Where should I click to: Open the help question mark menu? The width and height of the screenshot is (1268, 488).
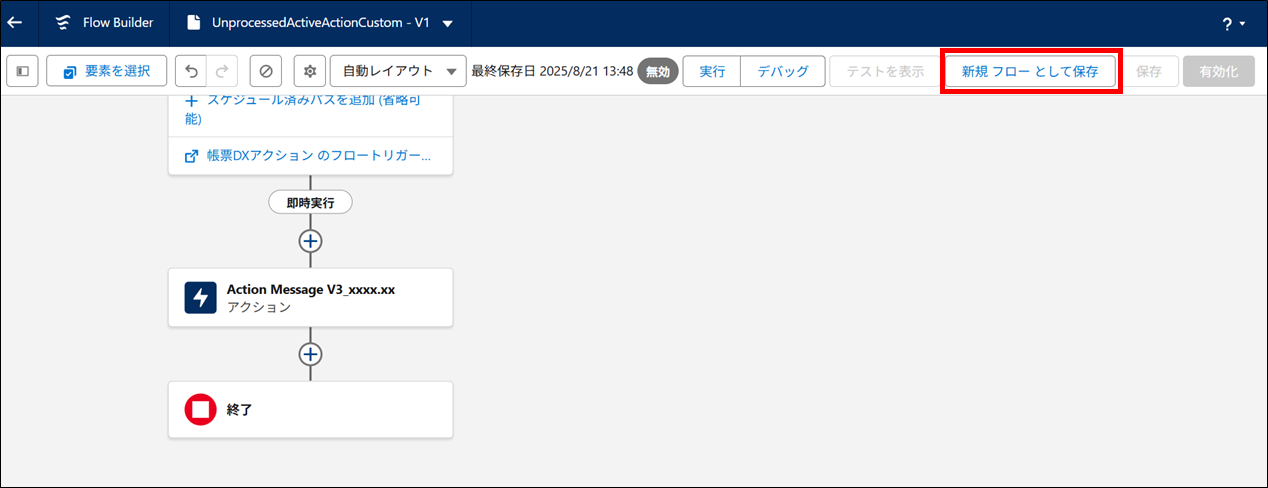(1233, 24)
